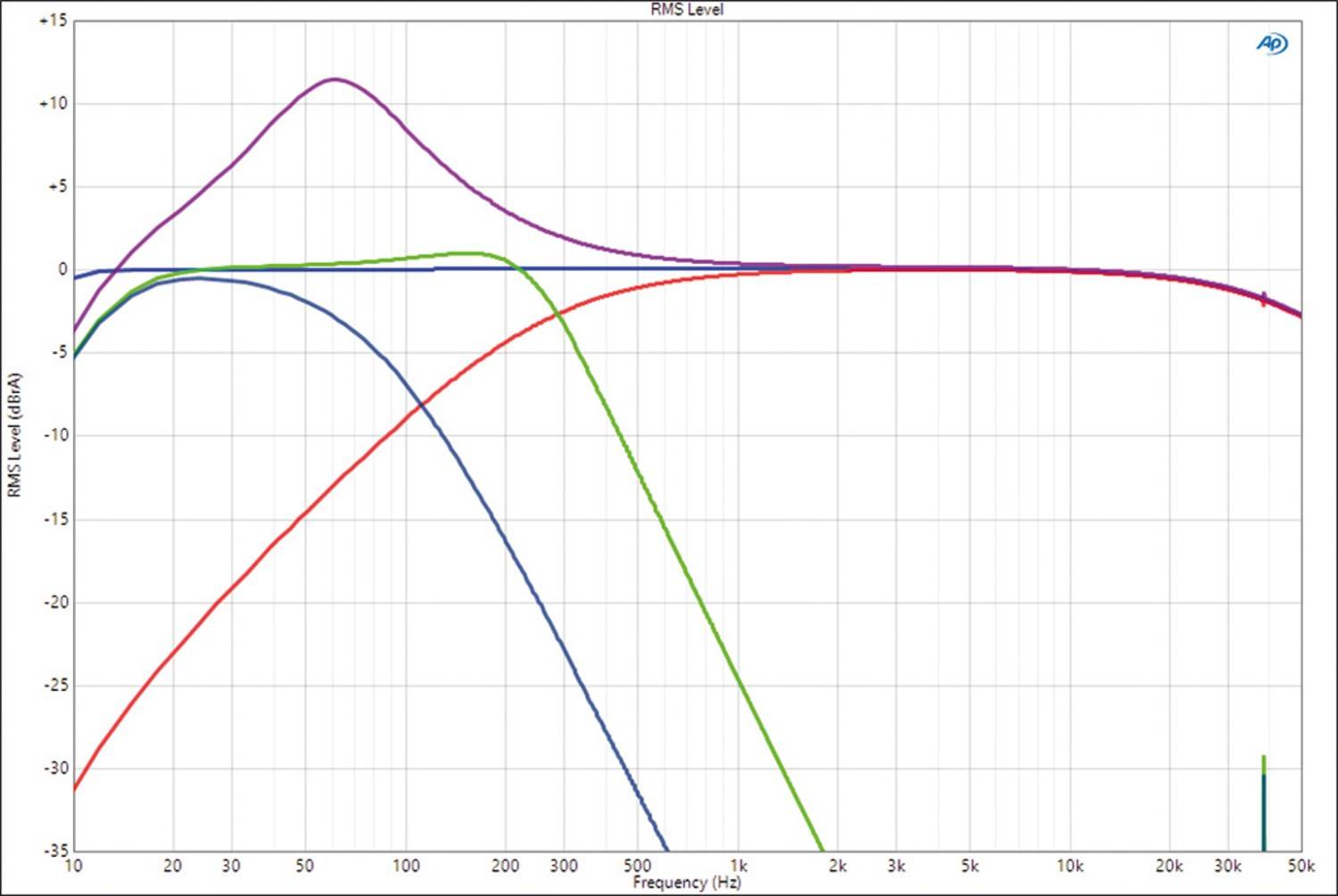The width and height of the screenshot is (1338, 896).
Task: Click the -30 y-axis value
Action: (54, 768)
